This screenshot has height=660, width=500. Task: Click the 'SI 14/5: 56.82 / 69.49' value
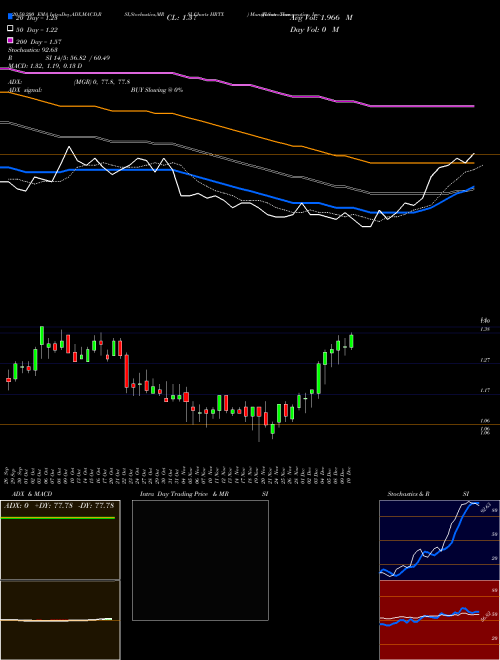78,58
